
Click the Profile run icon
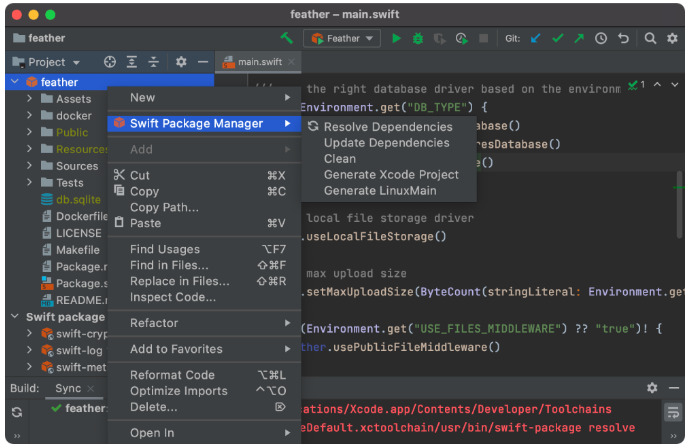coord(462,39)
